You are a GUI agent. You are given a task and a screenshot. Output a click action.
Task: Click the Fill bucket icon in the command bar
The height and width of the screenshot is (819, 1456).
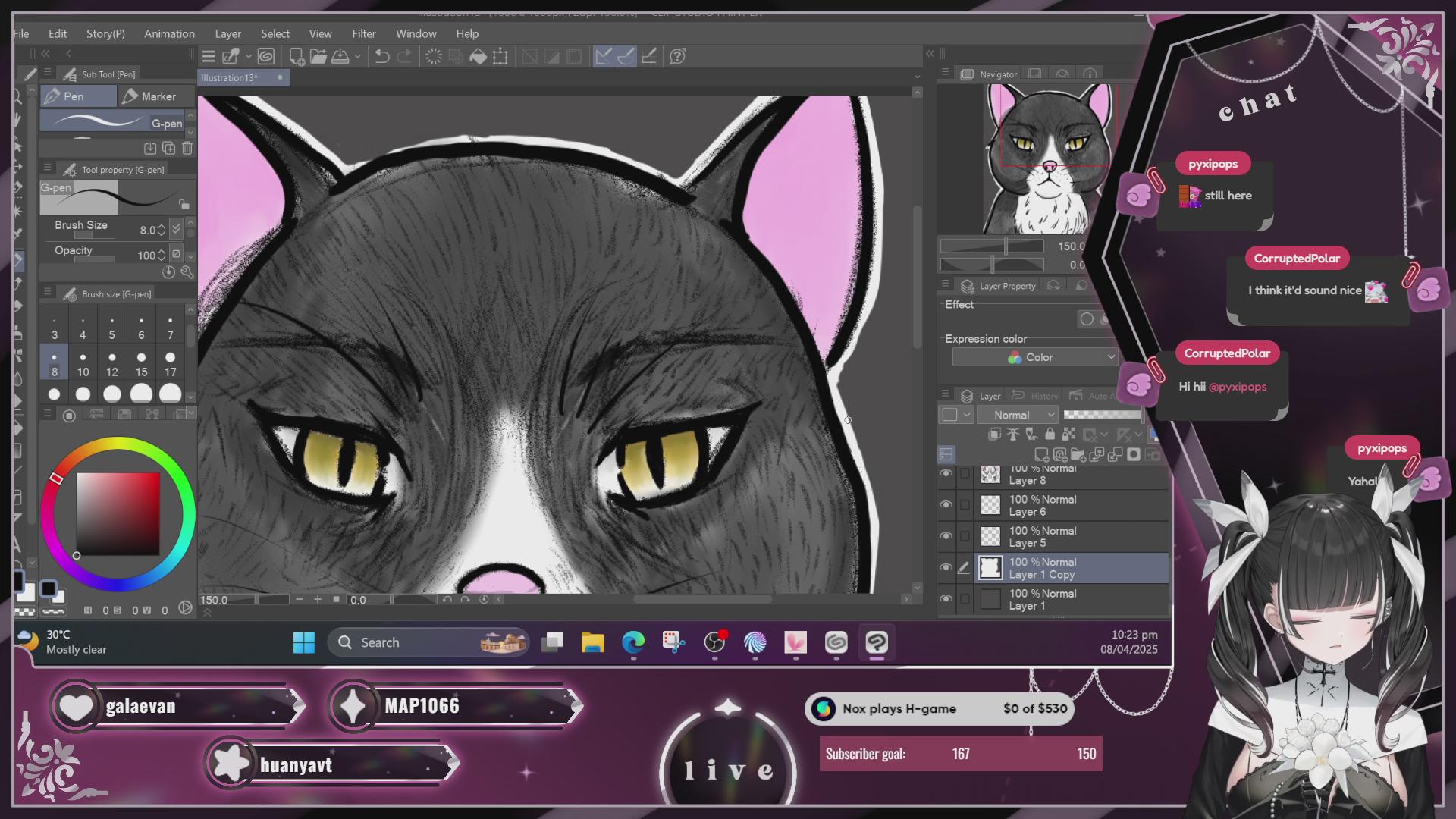(x=478, y=56)
